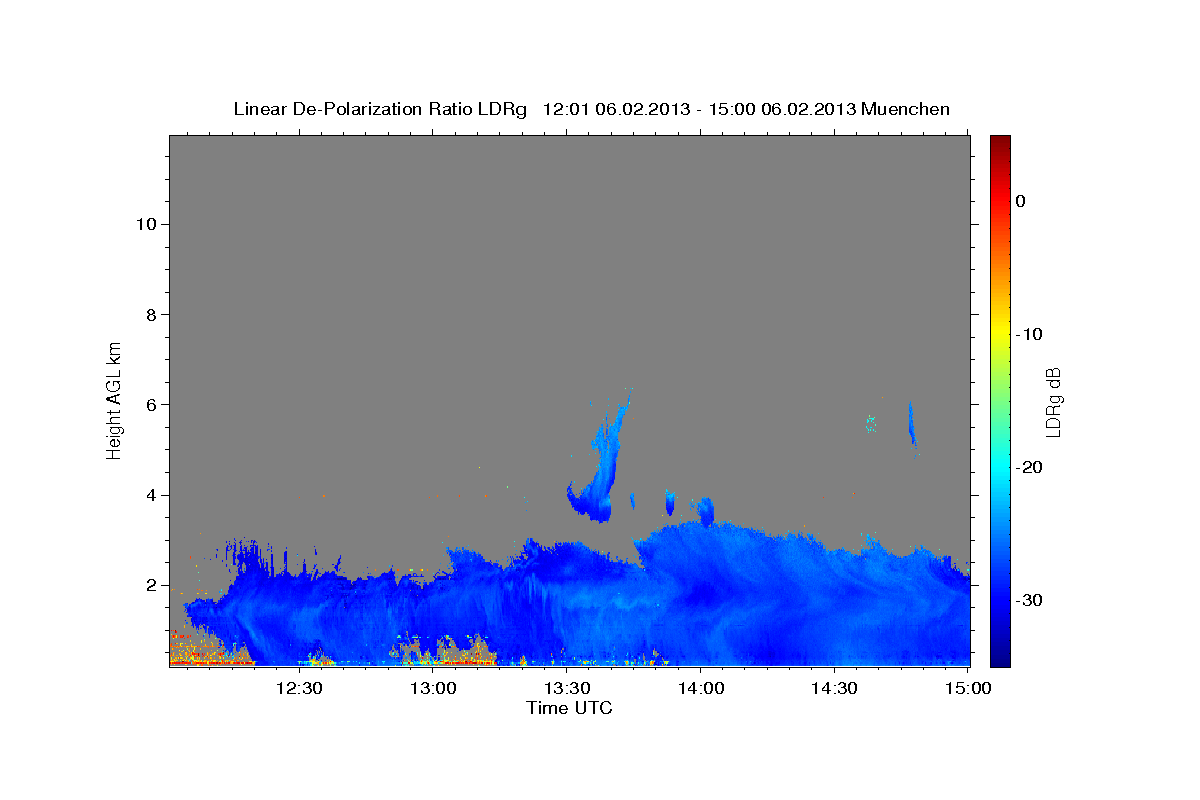Screen dimensions: 1200x800
Task: Click the height tick label 2
Action: point(150,585)
